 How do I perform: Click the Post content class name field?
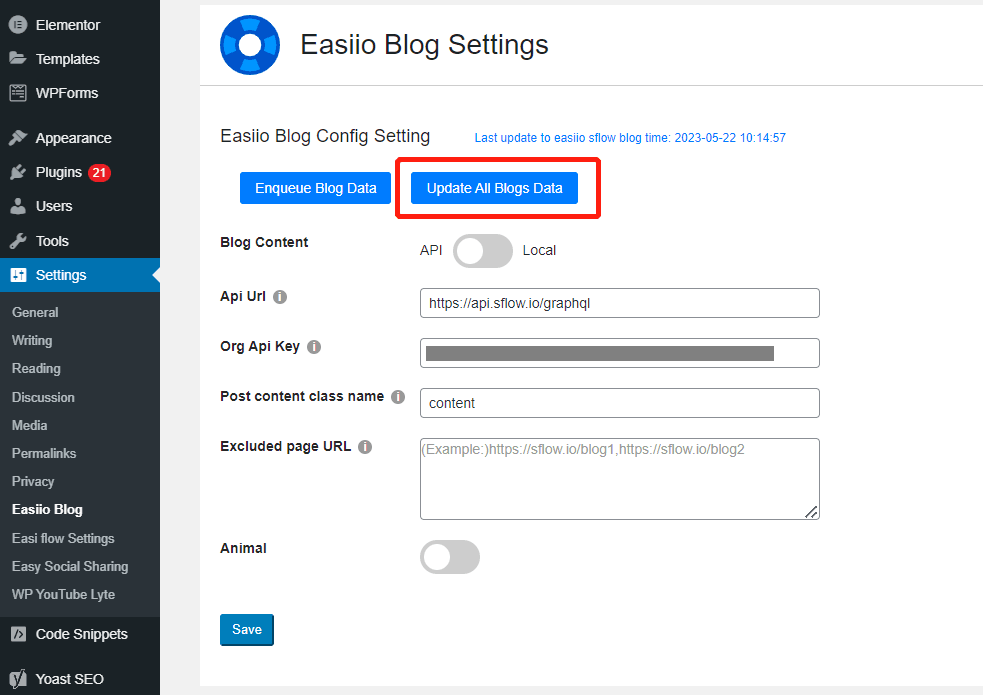(x=619, y=403)
